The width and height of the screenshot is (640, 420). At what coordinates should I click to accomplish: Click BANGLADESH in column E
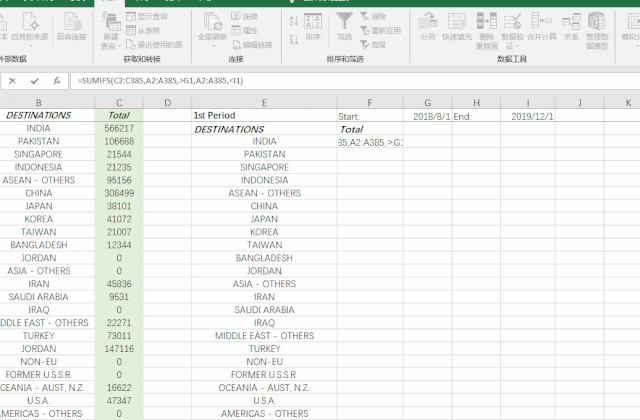(264, 258)
